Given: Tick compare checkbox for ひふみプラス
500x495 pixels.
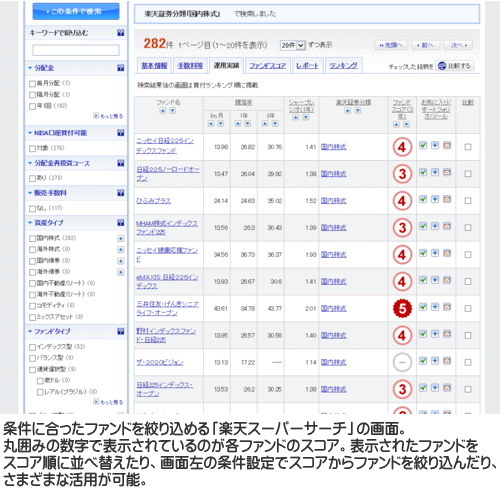Looking at the screenshot, I should click(468, 201).
